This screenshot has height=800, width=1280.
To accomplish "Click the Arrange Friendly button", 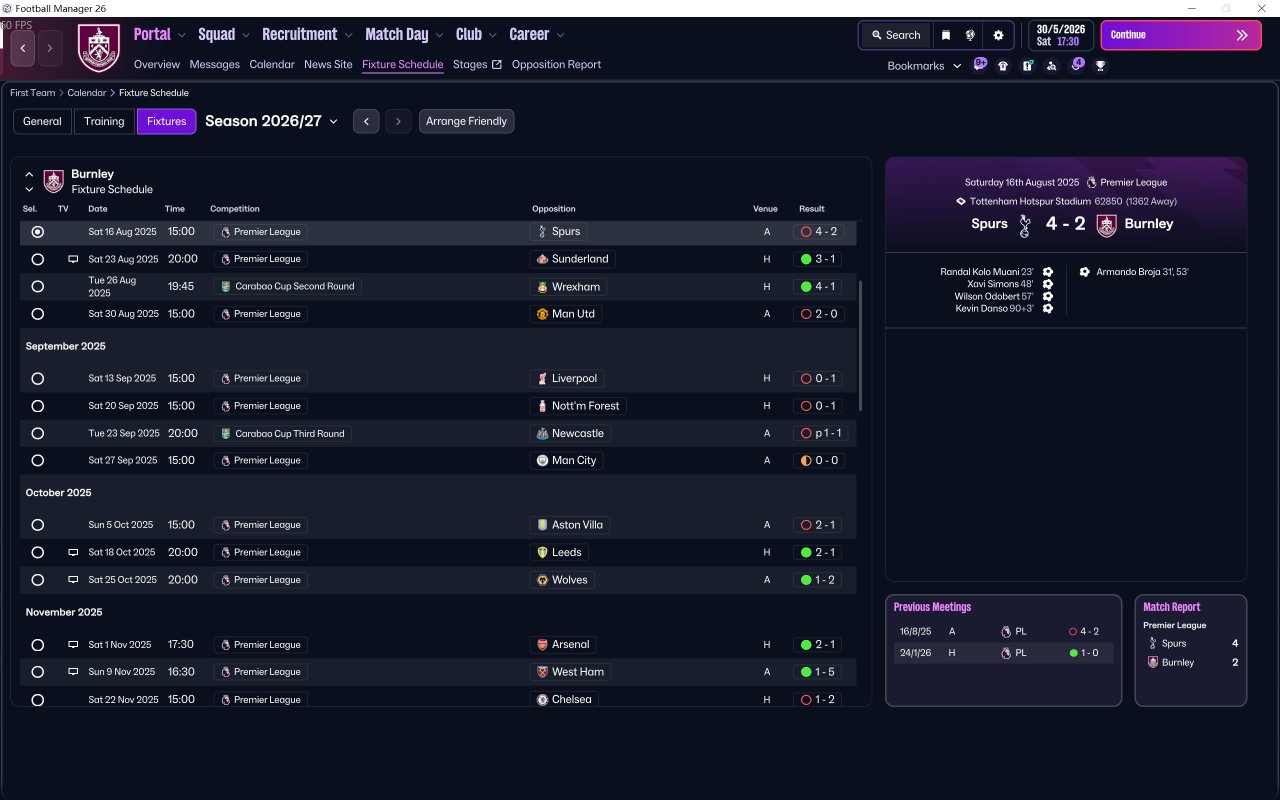I will 466,121.
